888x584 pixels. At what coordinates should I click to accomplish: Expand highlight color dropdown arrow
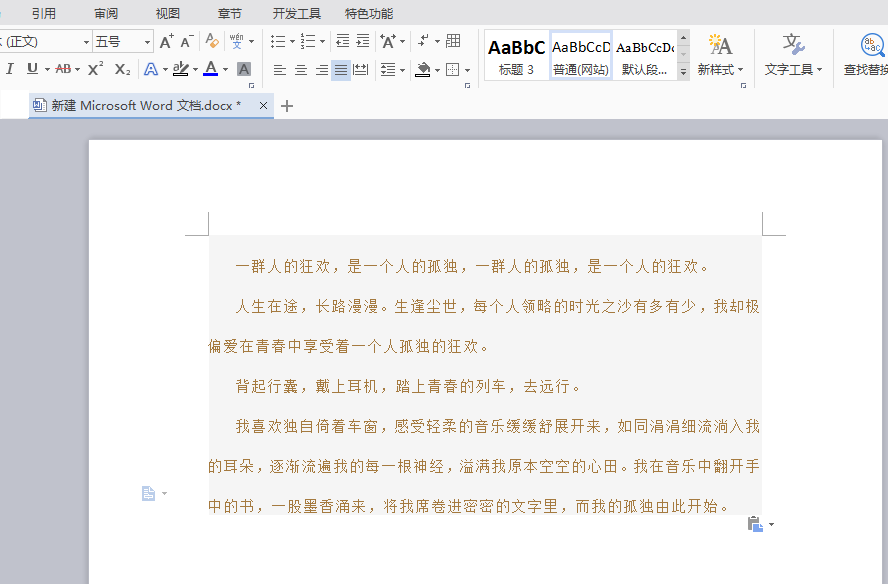tap(195, 70)
